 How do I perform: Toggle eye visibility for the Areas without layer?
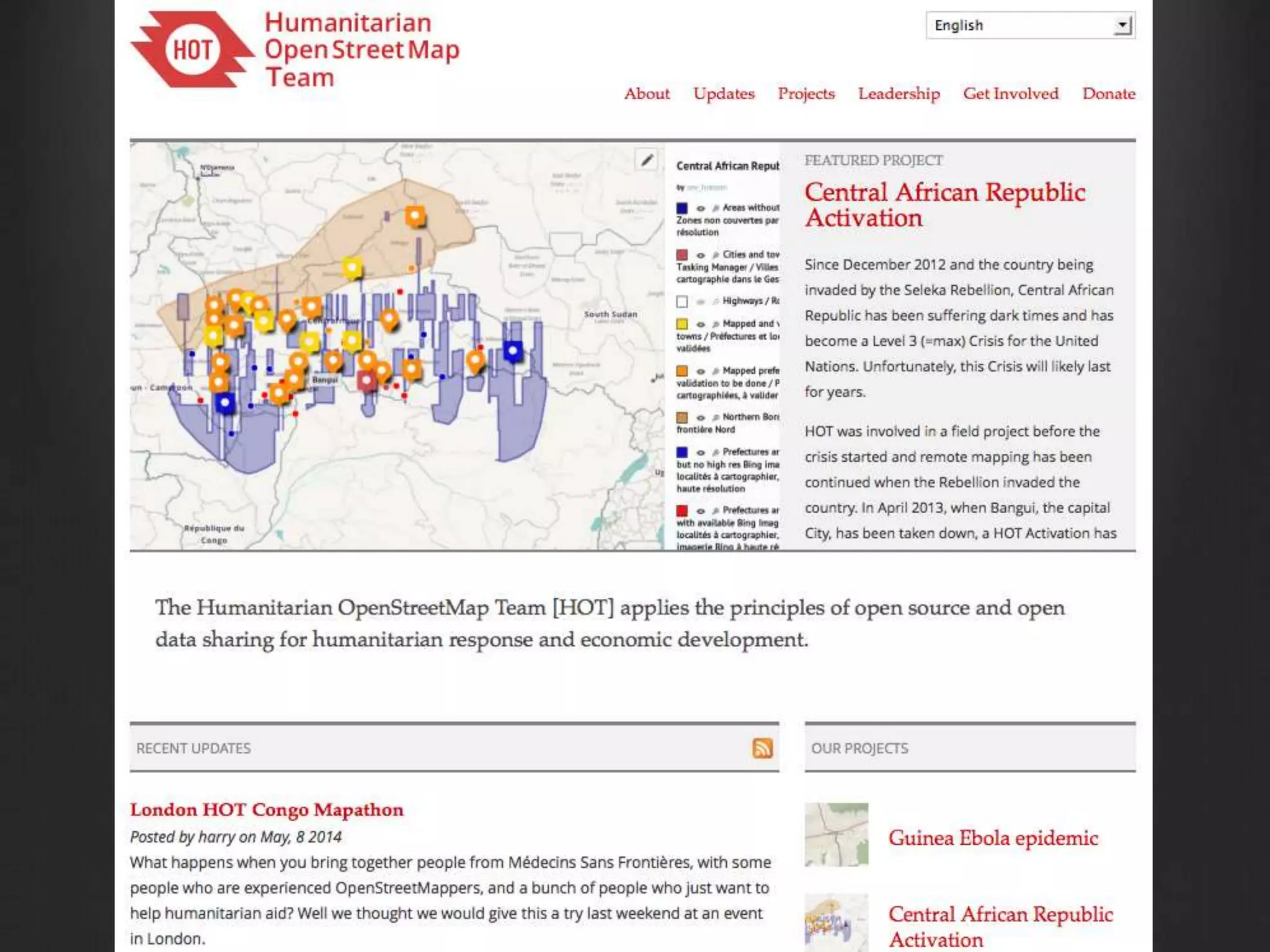click(701, 208)
